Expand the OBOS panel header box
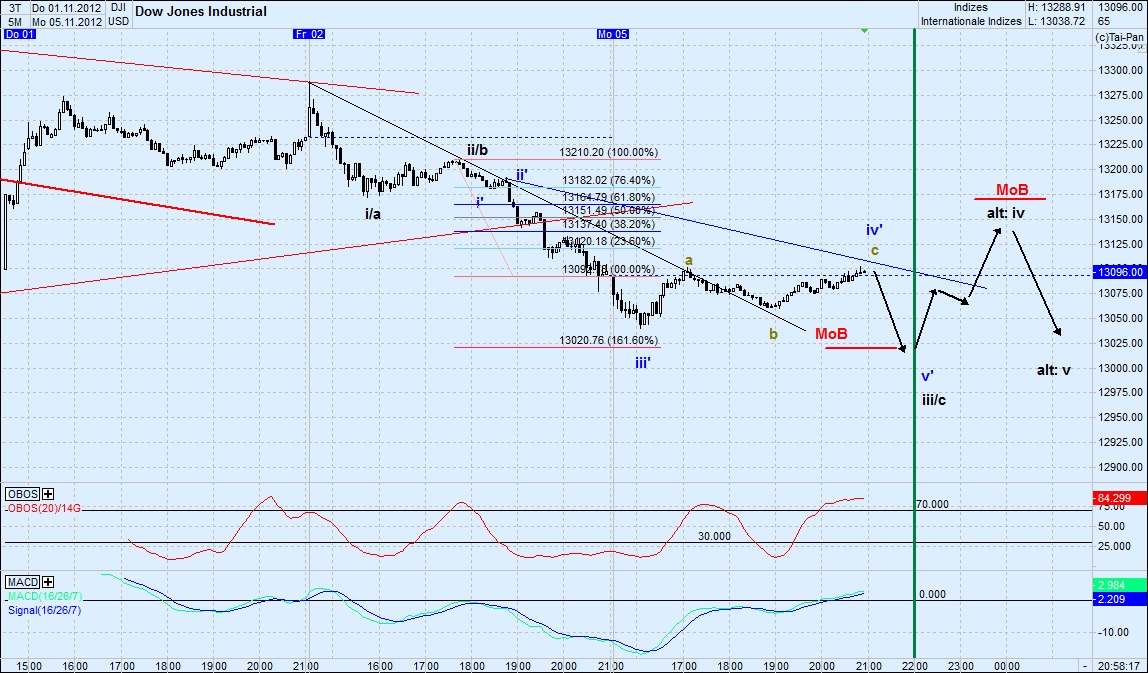This screenshot has width=1148, height=673. [22, 494]
